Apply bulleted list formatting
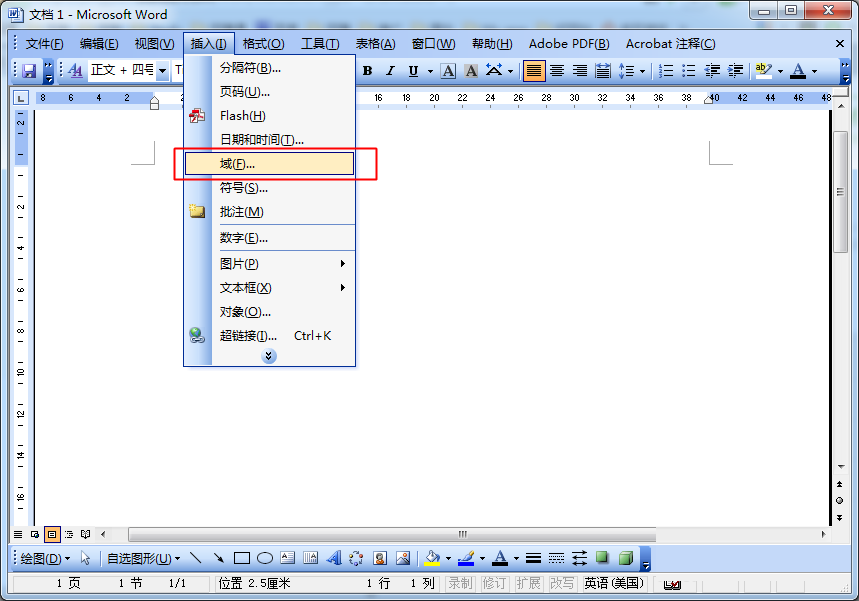The height and width of the screenshot is (601, 859). click(x=689, y=71)
